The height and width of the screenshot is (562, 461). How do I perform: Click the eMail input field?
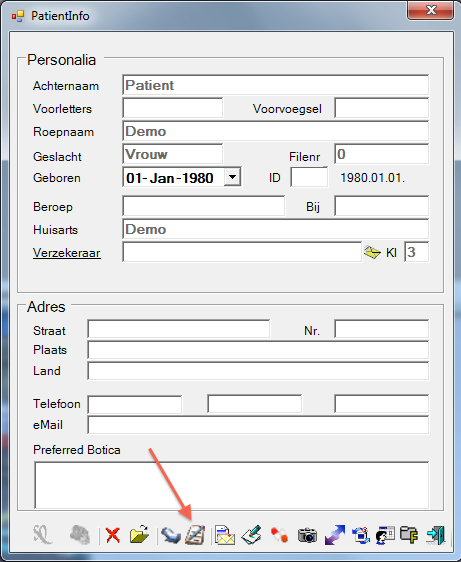tap(258, 425)
